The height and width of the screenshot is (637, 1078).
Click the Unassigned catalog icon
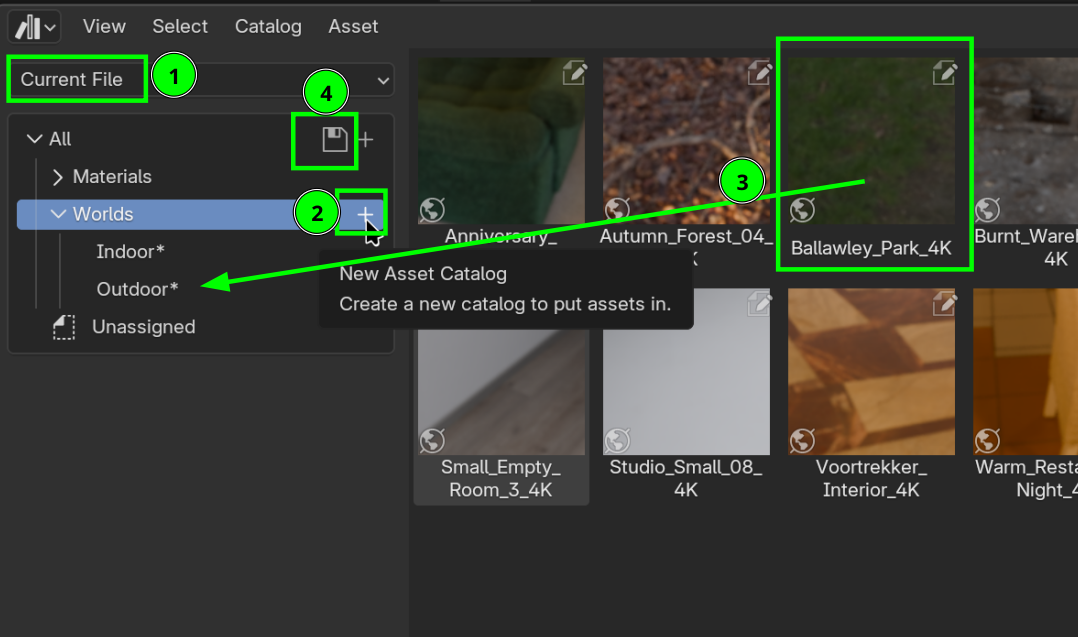click(64, 327)
